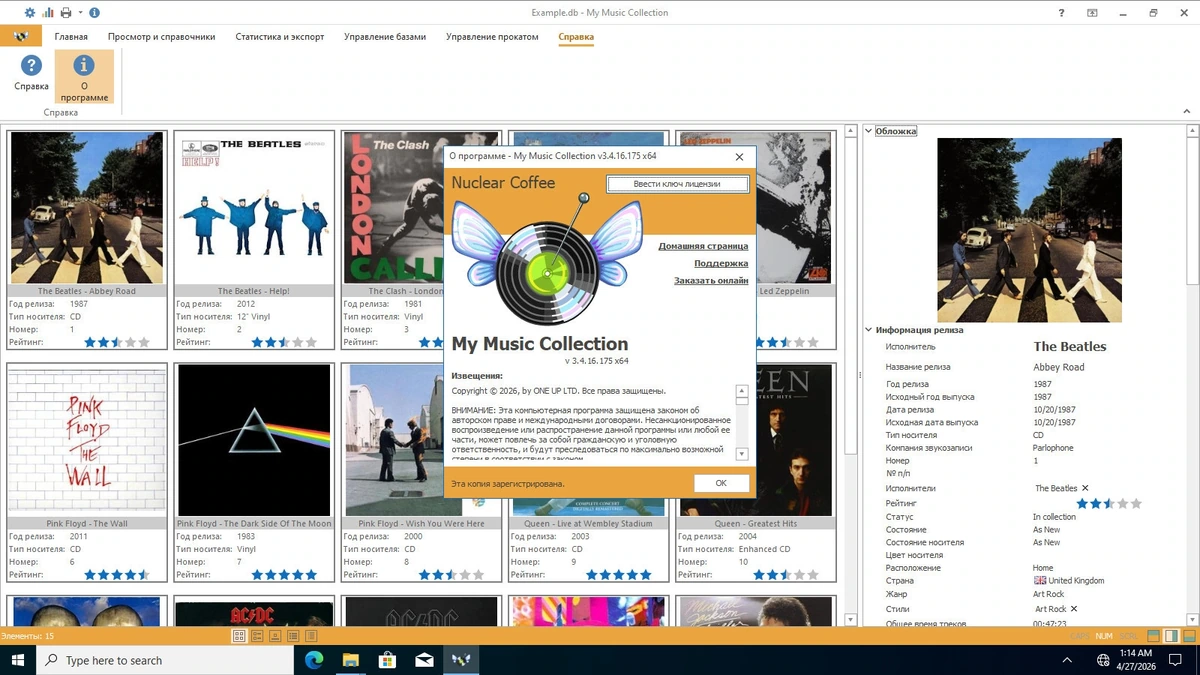Screen dimensions: 1200x675
Task: Switch to list view mode icon in status bar
Action: 293,636
